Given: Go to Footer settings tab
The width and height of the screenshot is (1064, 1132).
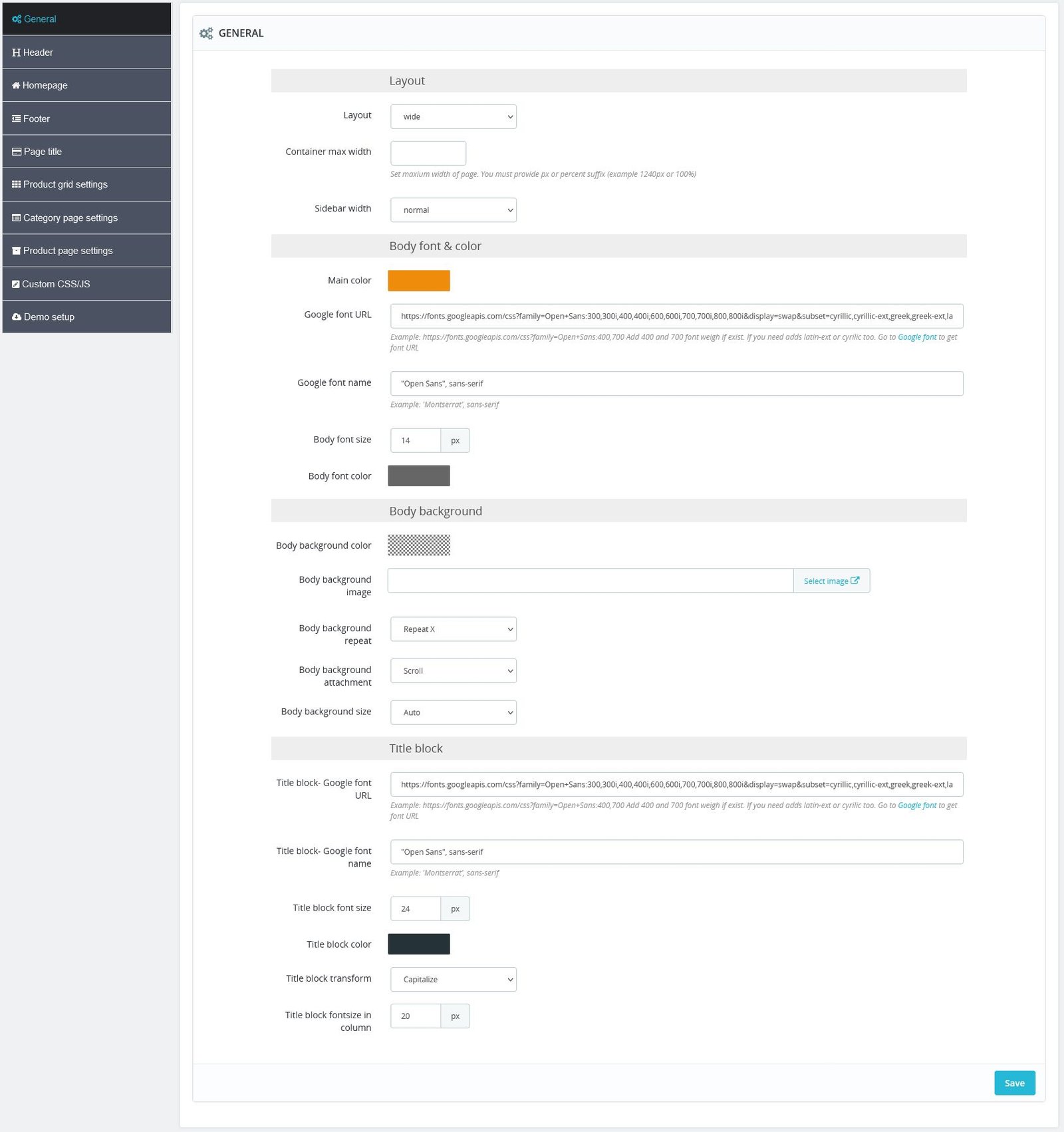Looking at the screenshot, I should point(86,118).
